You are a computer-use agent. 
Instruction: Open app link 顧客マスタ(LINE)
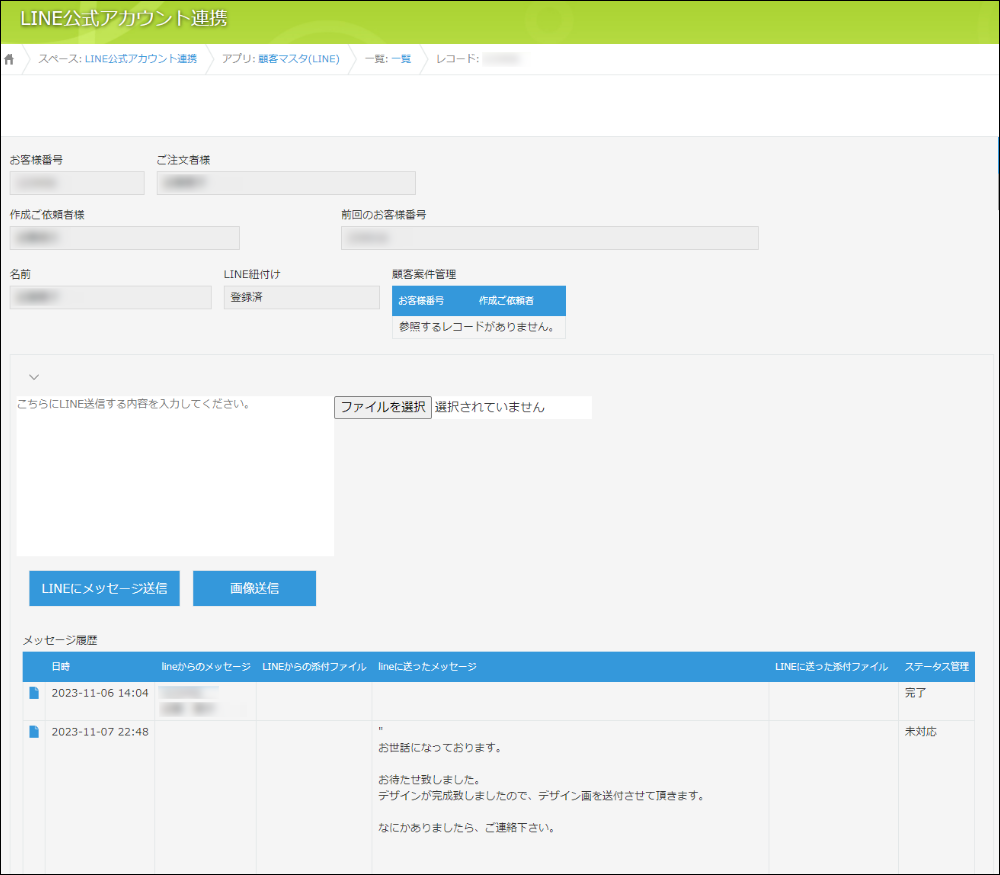(298, 59)
